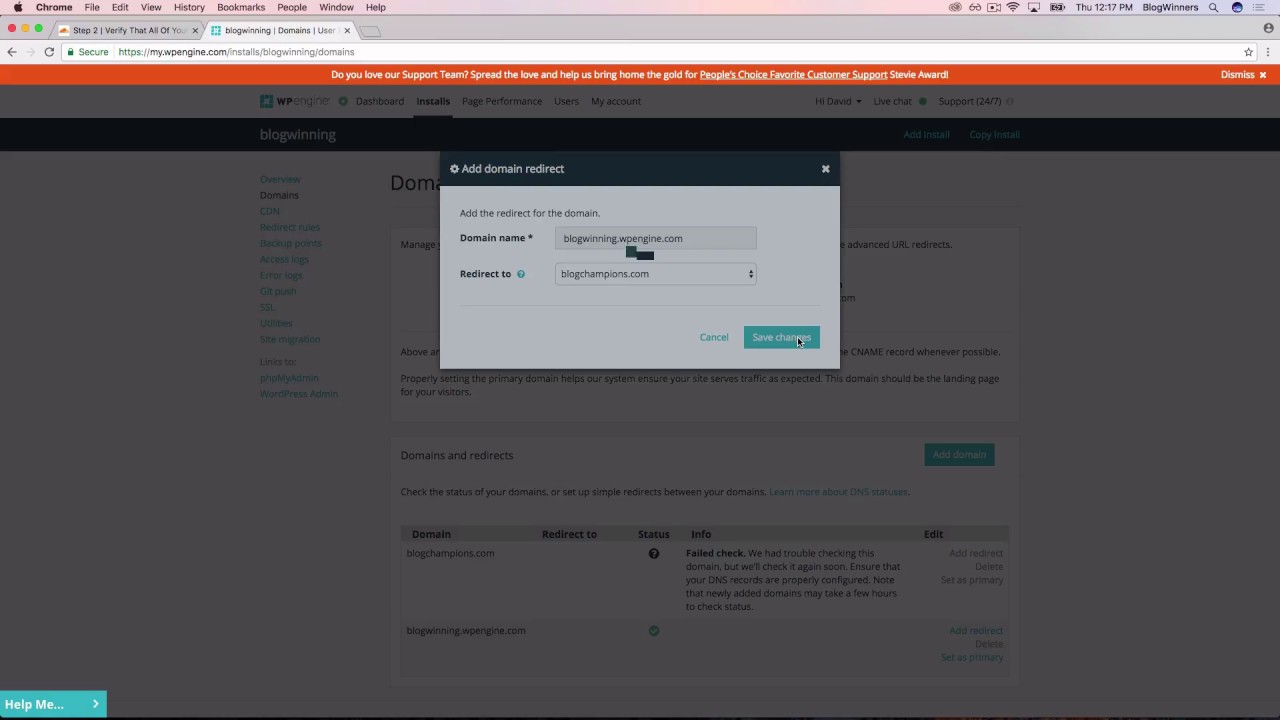Click the Siri menu bar icon

(x=1237, y=7)
